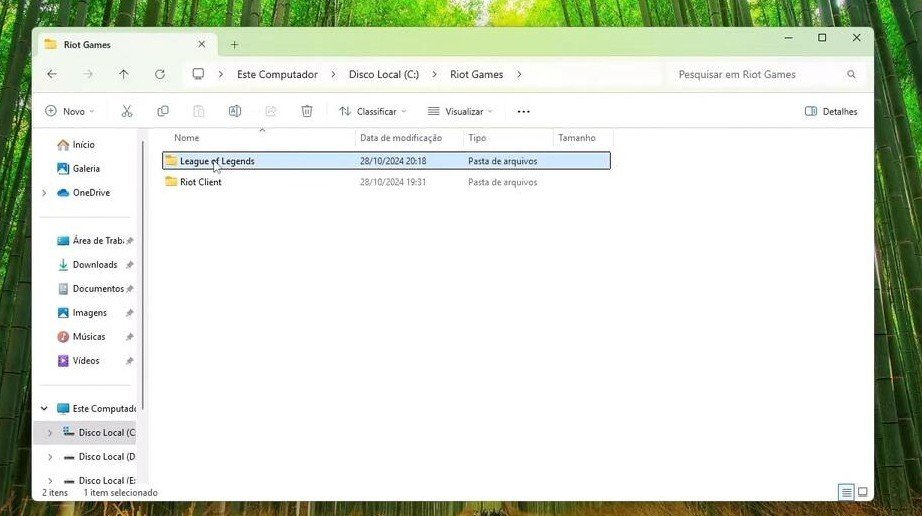
Task: Expand the Disco Local (C:) node
Action: click(x=50, y=433)
